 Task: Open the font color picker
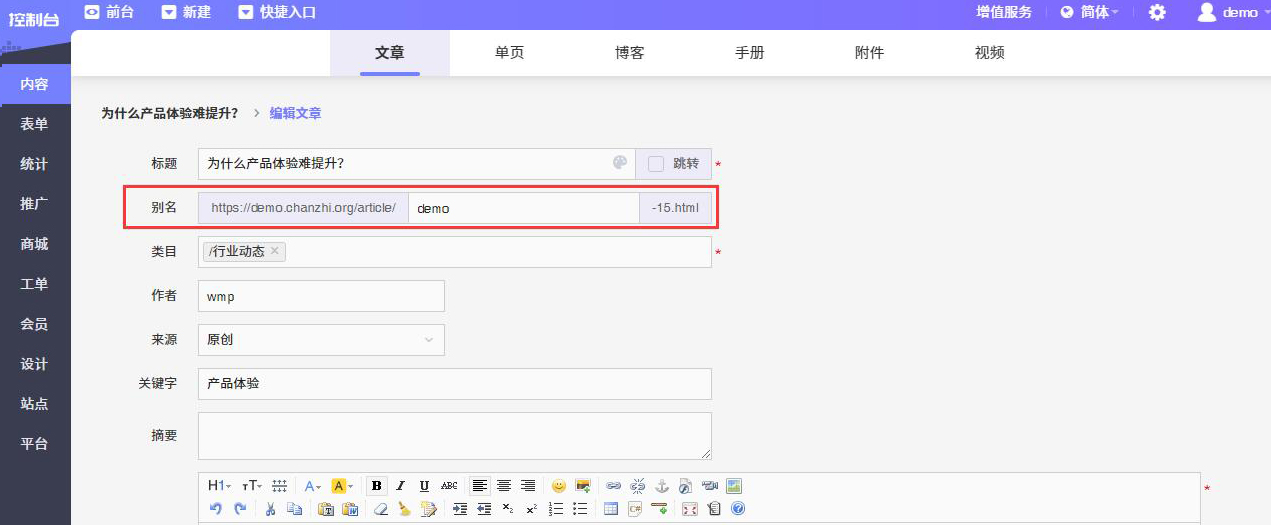[313, 486]
